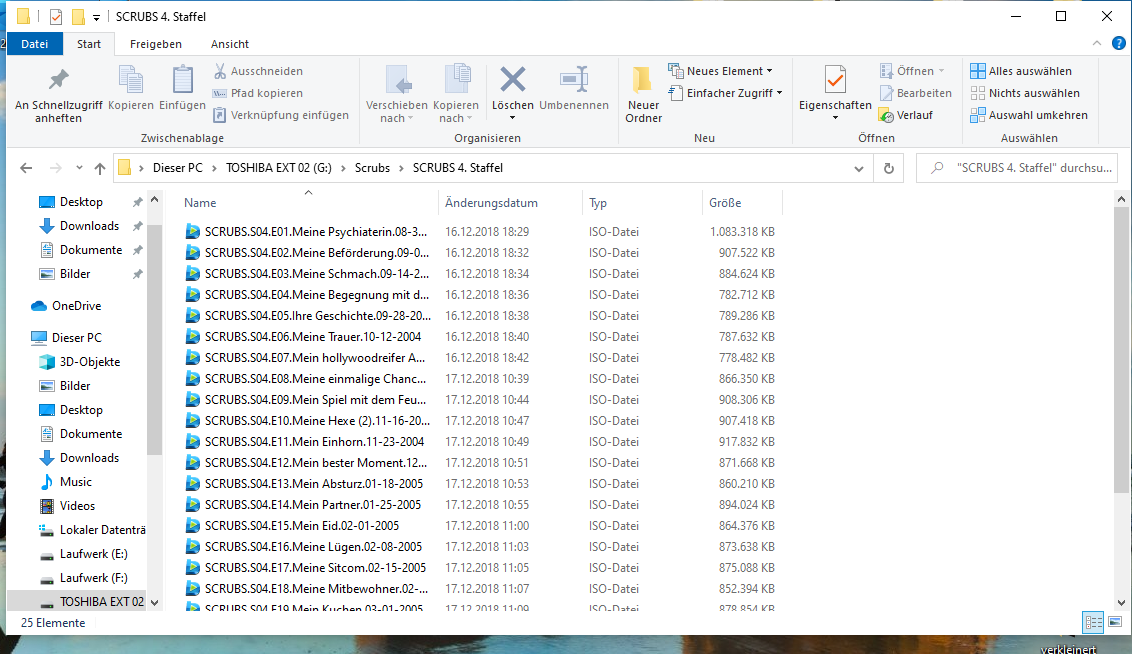
Task: Switch to large icons view
Action: tap(1115, 622)
